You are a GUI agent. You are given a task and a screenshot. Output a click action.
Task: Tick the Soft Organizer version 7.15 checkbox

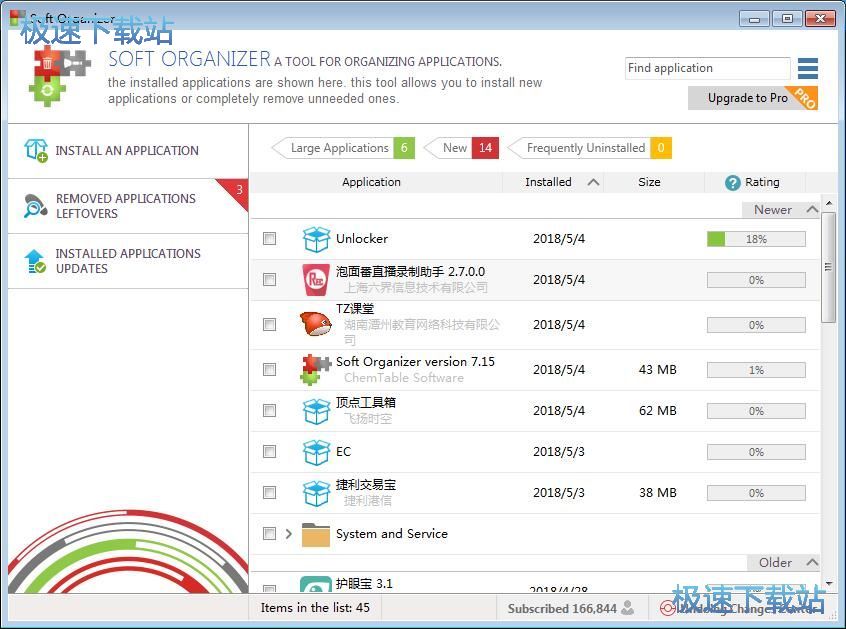click(269, 369)
